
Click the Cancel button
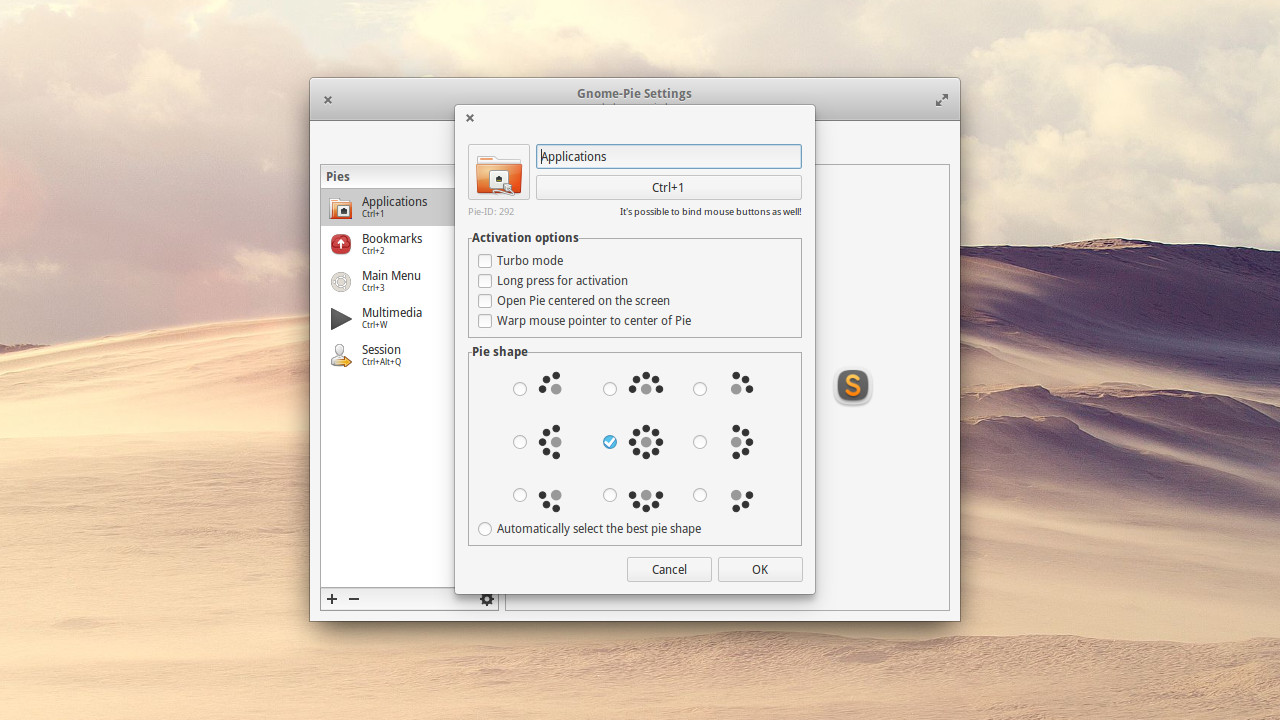(669, 569)
